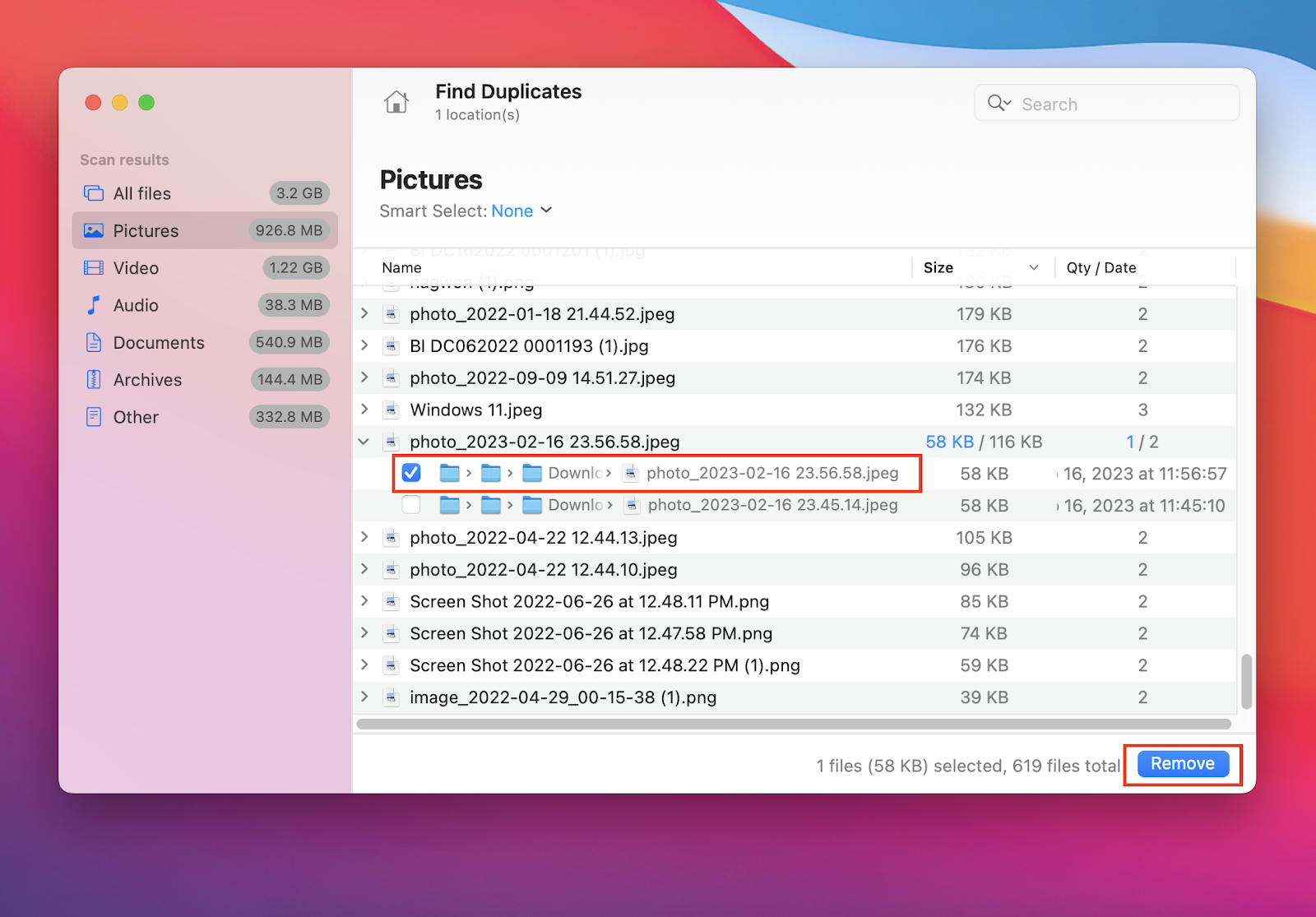Click file icon of Screen Shot 12.47.58 PM.png
1316x917 pixels.
(x=392, y=633)
